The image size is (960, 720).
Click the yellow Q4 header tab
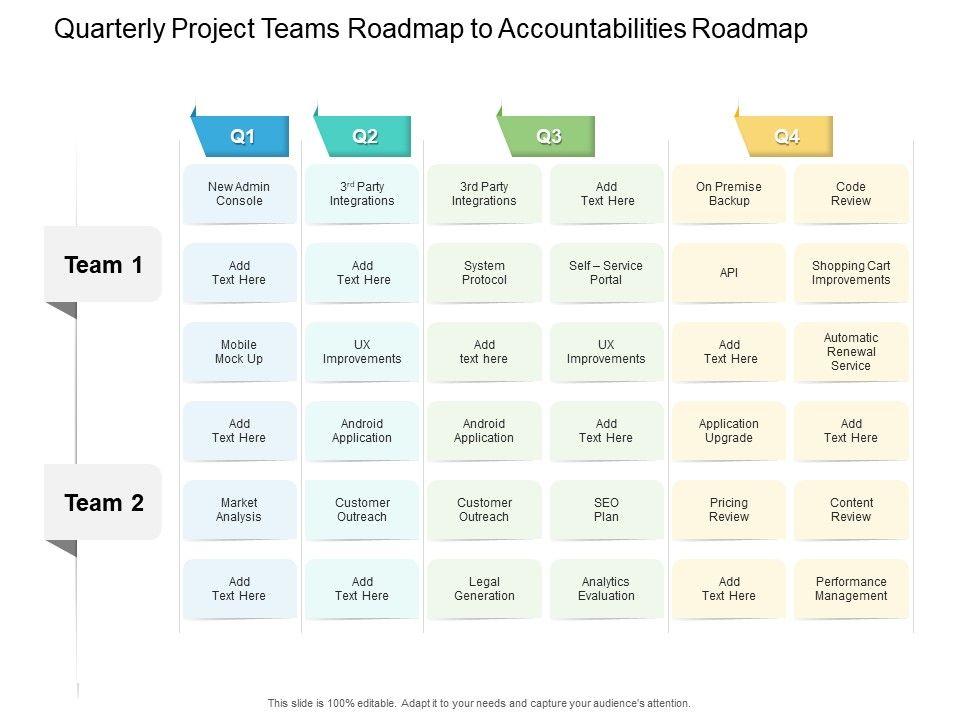point(787,137)
